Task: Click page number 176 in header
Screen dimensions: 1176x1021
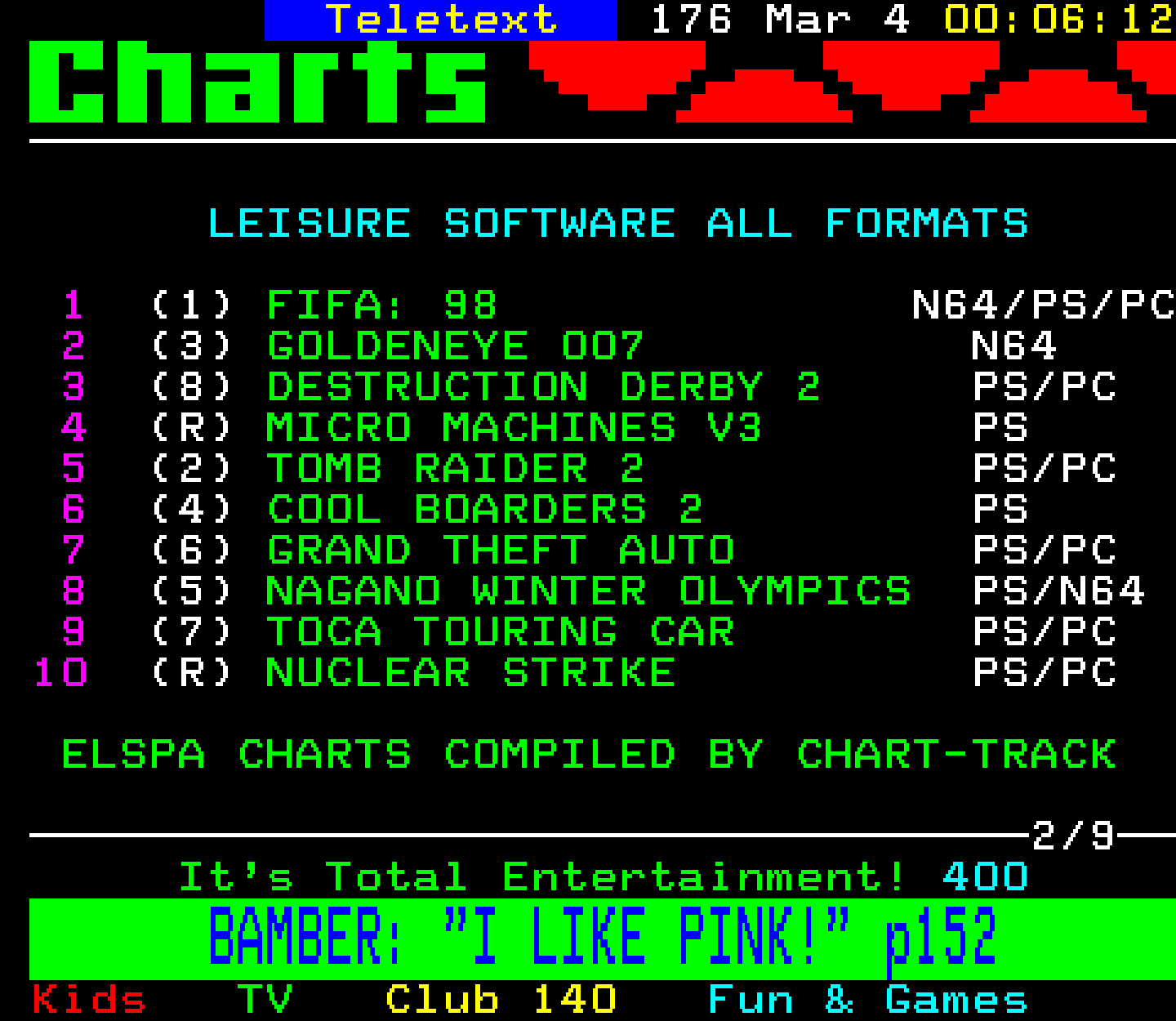Action: pyautogui.click(x=692, y=20)
